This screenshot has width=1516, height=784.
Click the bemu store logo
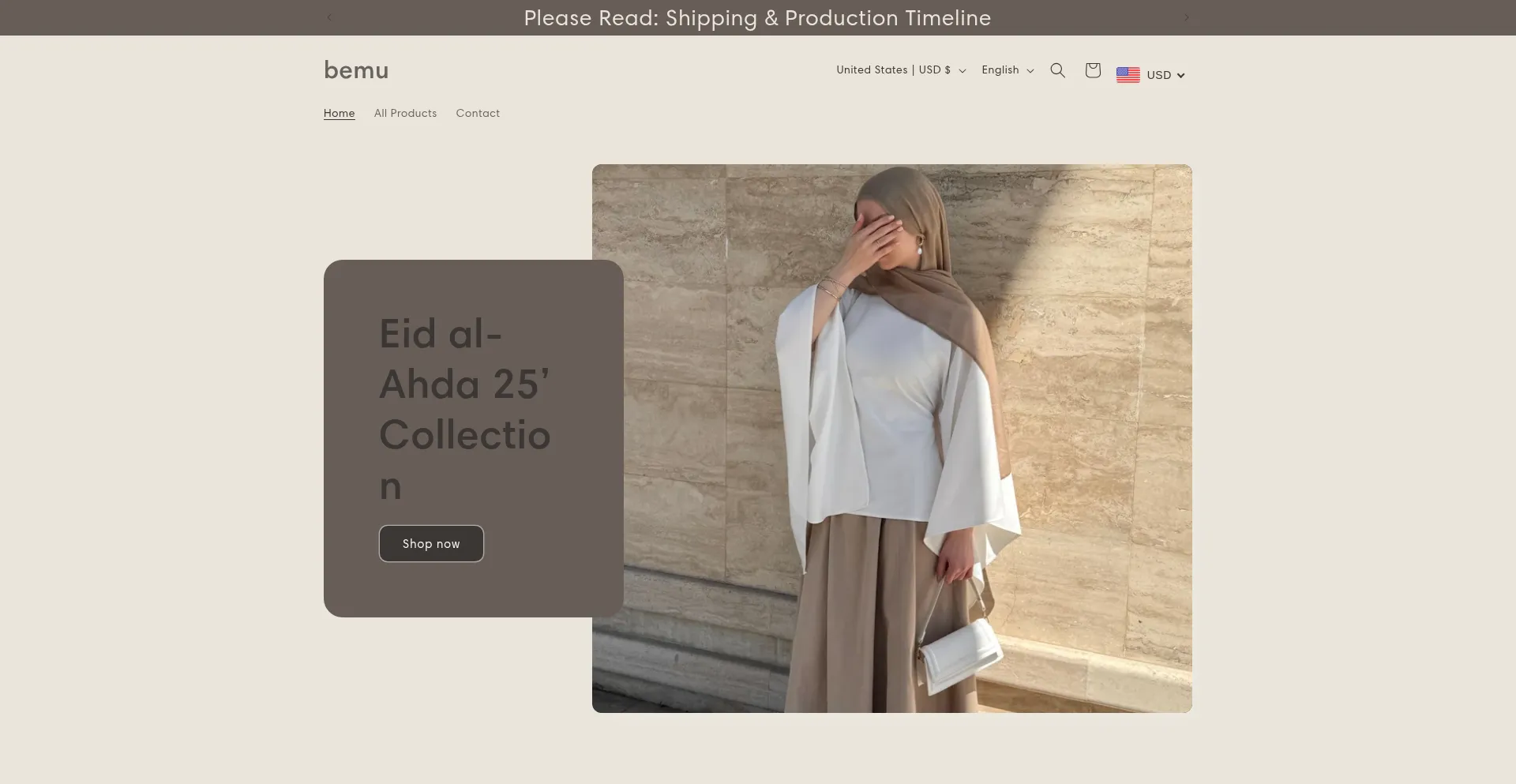(x=356, y=70)
